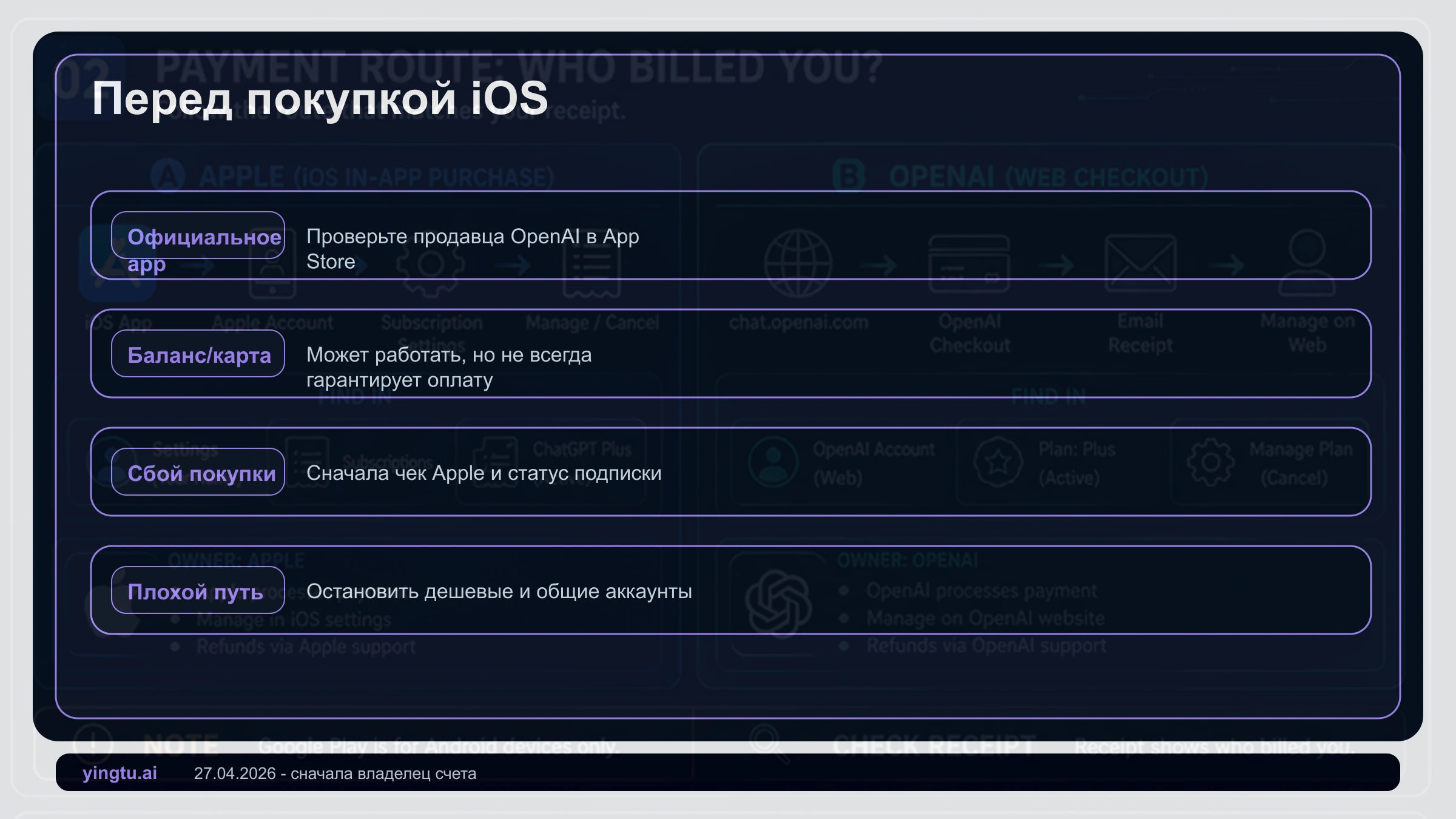
Task: Open the yingtu.ai link in footer
Action: (x=120, y=773)
